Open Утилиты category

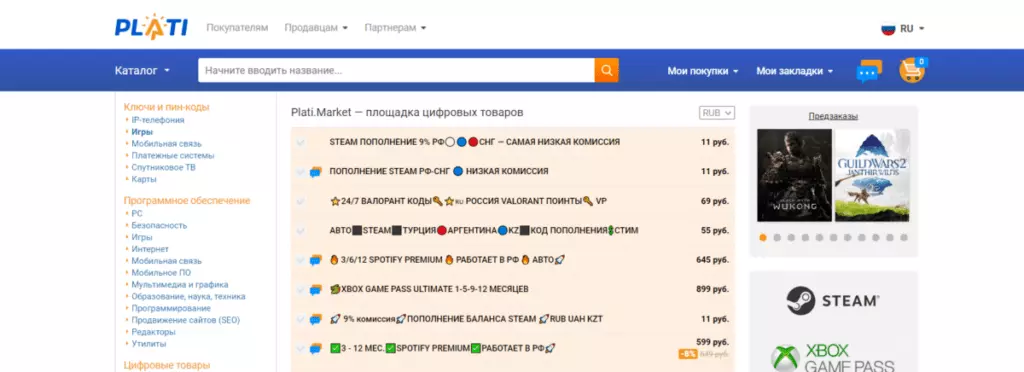point(148,343)
